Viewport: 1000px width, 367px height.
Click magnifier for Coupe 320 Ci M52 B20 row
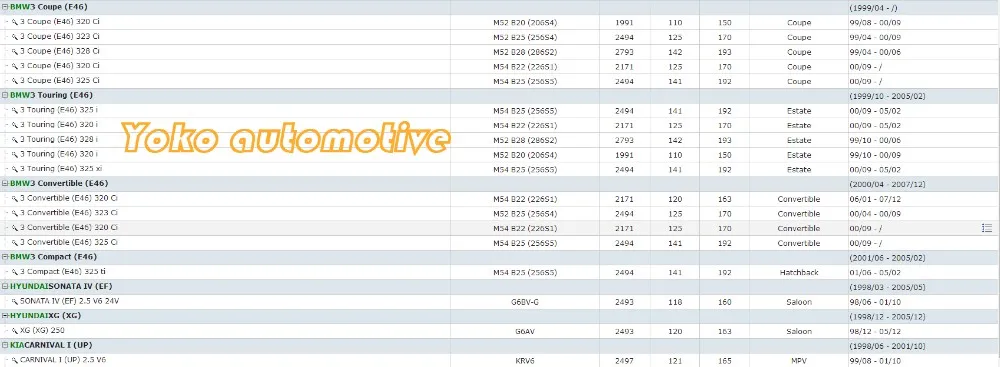(x=15, y=22)
